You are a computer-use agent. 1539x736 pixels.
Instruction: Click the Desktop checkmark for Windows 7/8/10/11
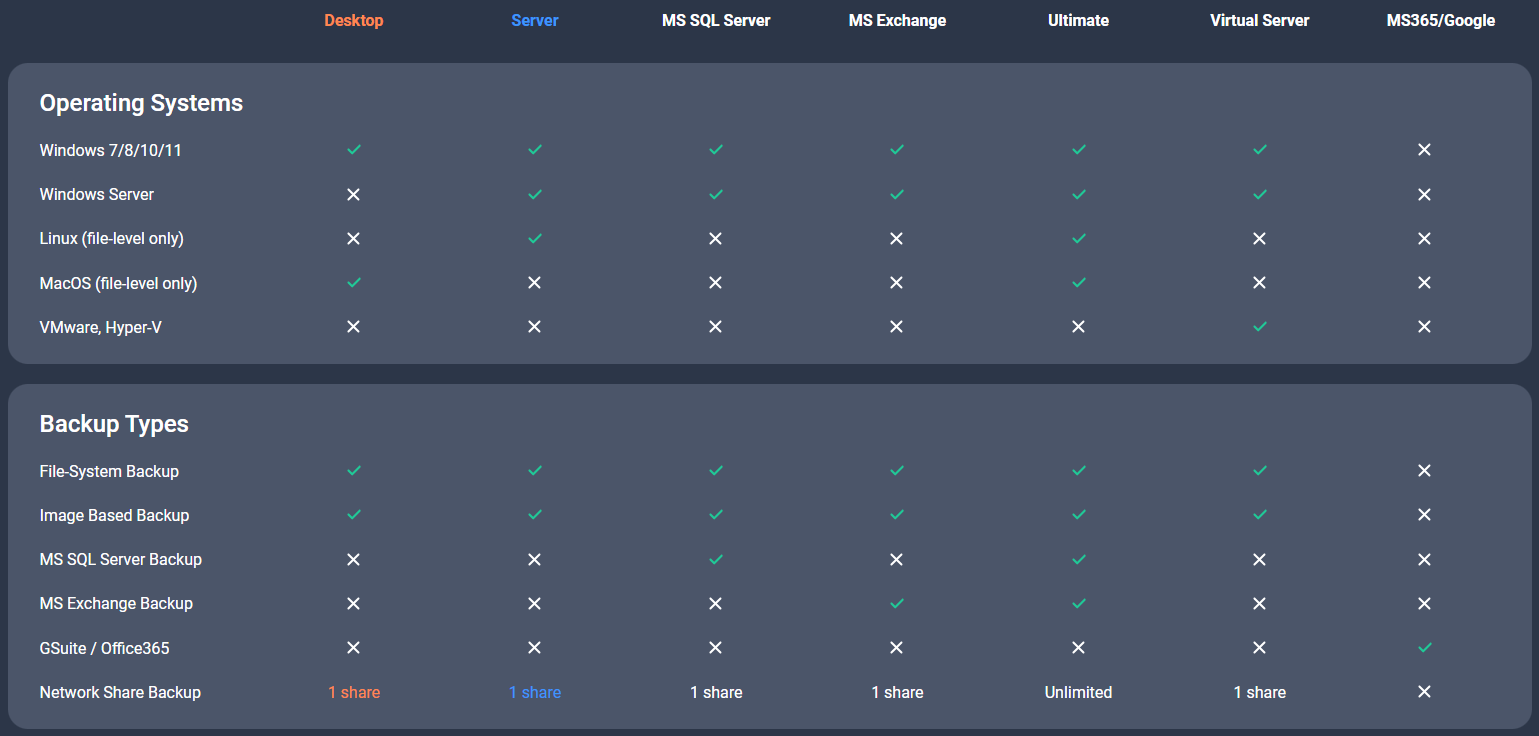click(353, 150)
